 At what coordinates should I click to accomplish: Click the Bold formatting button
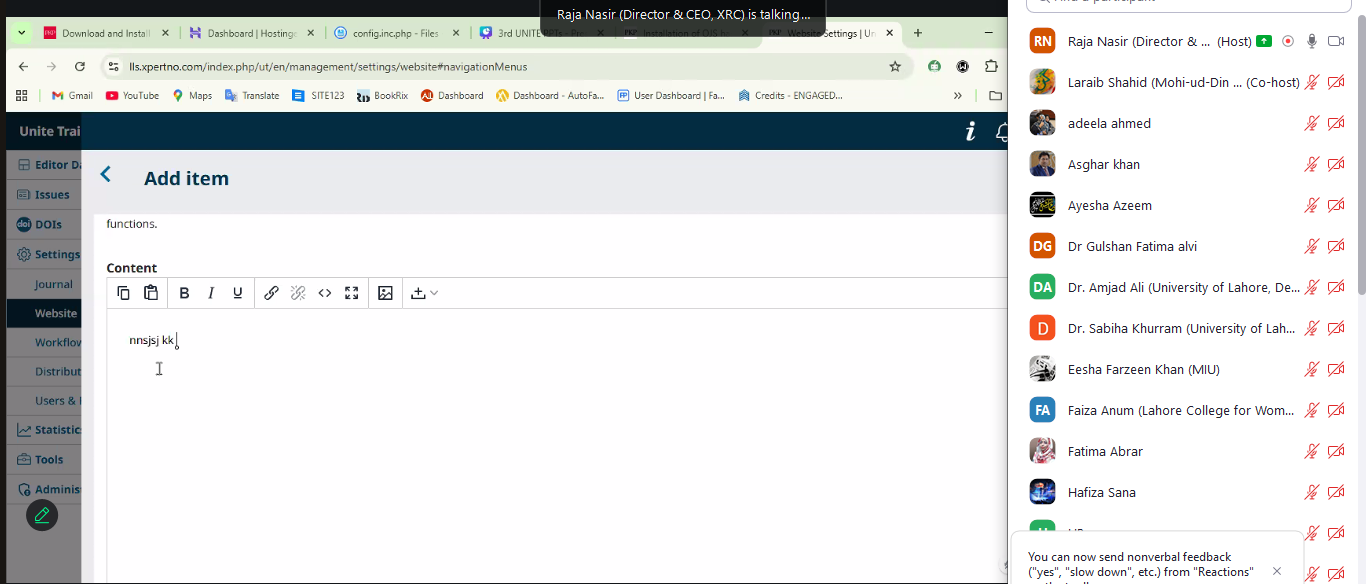coord(184,293)
